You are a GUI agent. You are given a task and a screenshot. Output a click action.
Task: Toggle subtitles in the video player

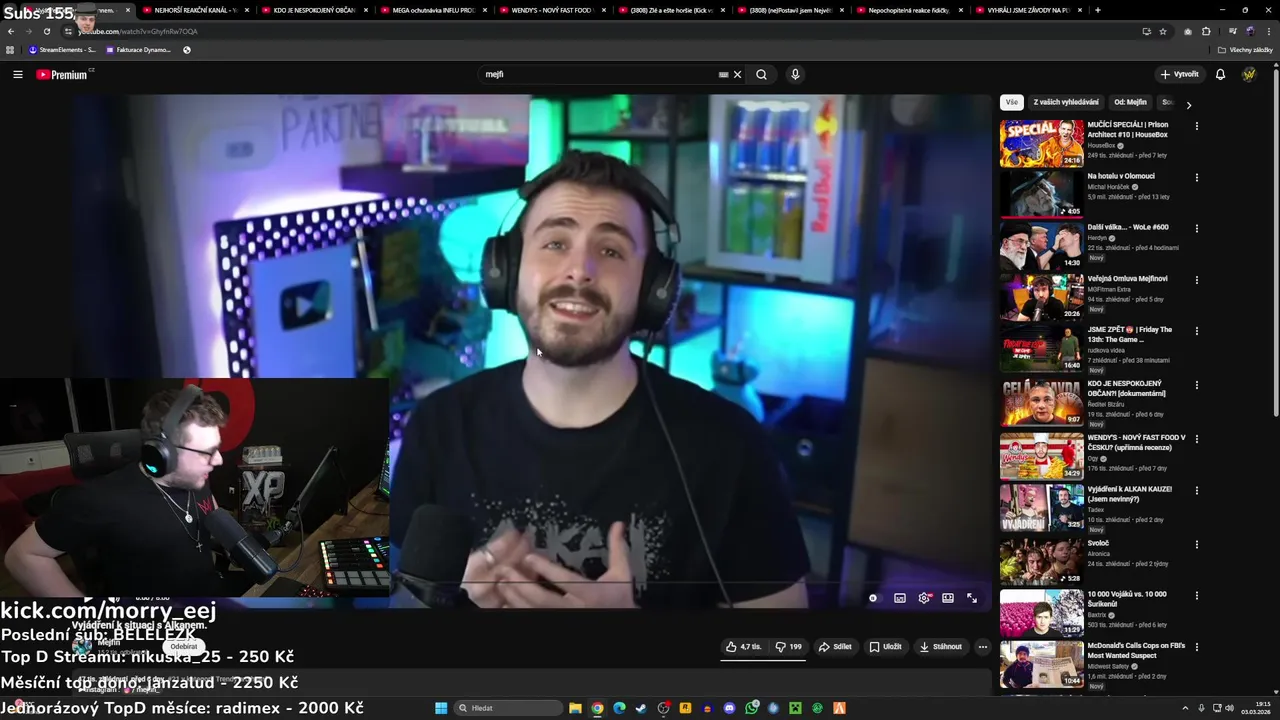tap(900, 598)
